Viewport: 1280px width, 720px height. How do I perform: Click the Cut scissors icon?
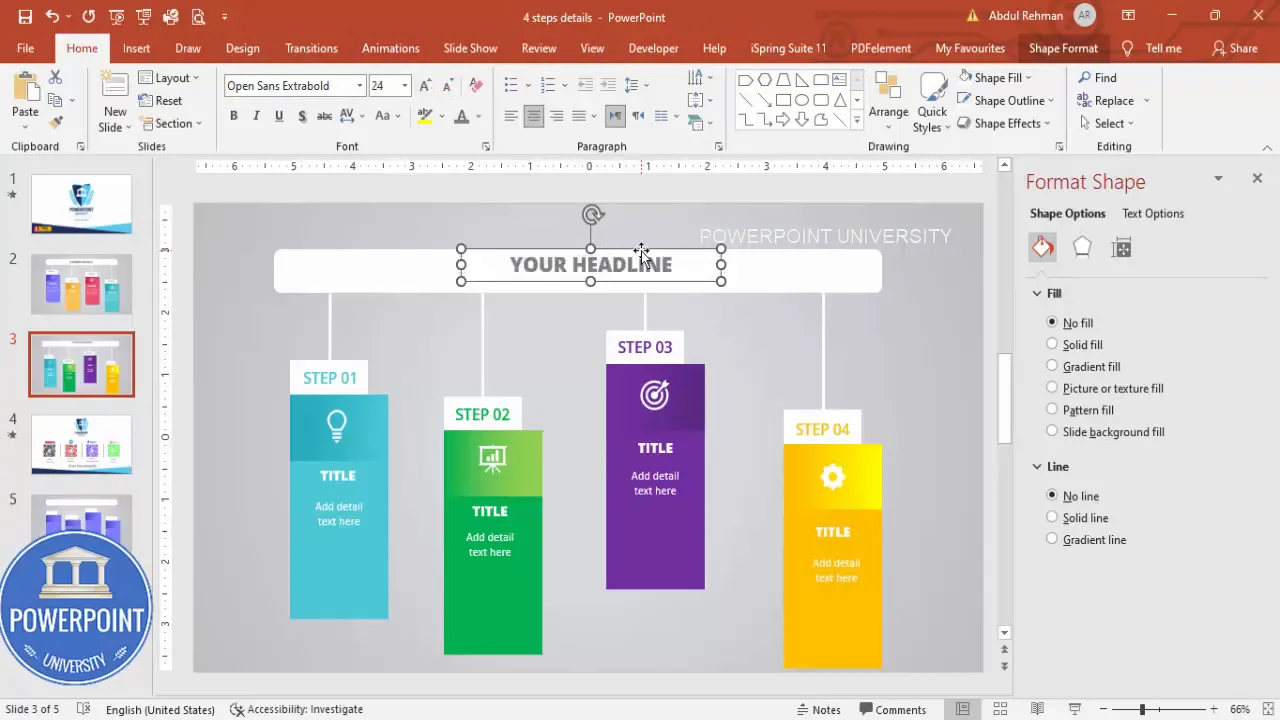55,77
